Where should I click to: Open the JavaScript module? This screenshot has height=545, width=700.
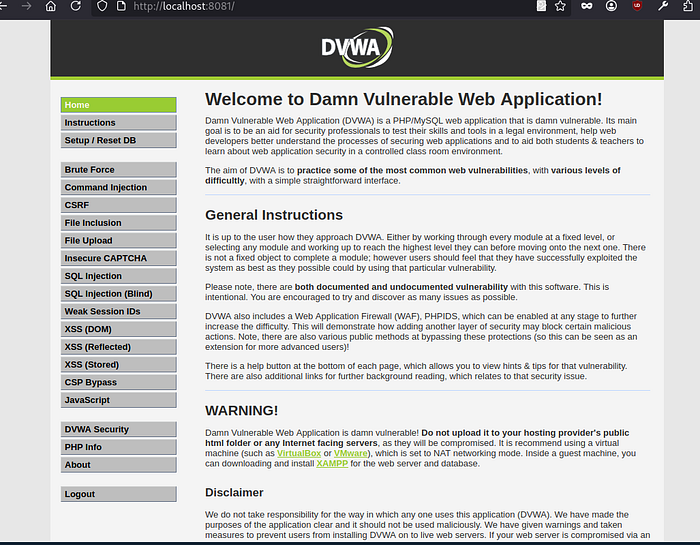coord(119,400)
